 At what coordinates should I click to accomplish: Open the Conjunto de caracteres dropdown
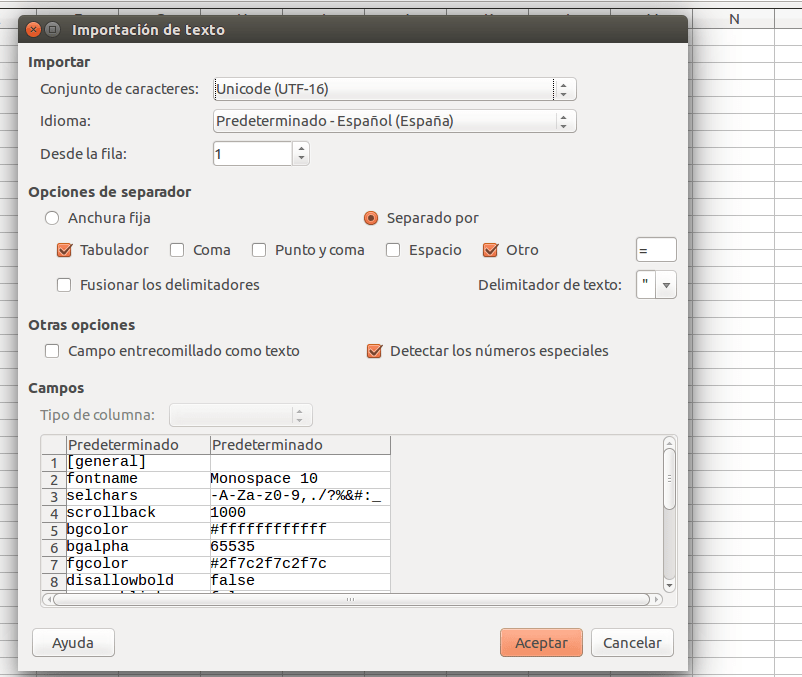tap(395, 89)
